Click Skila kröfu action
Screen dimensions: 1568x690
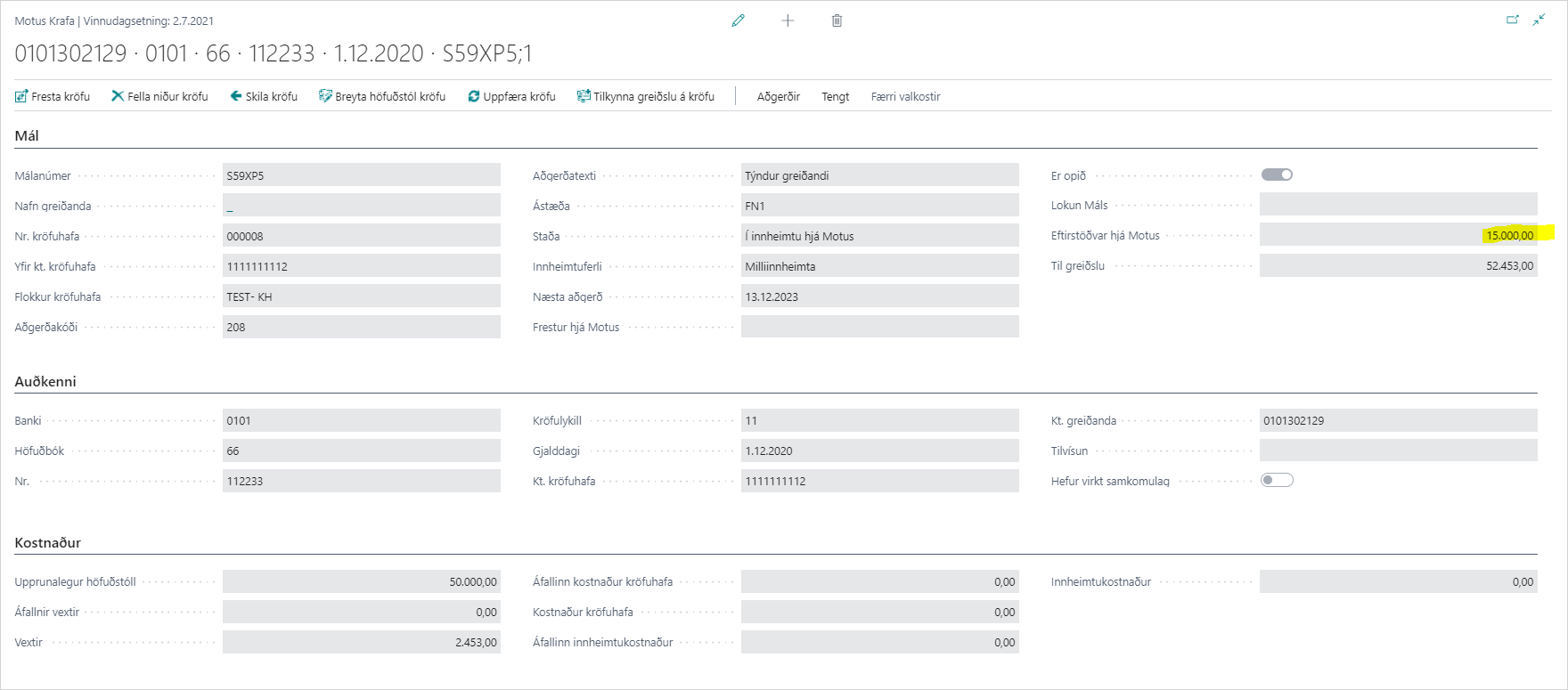pyautogui.click(x=264, y=96)
